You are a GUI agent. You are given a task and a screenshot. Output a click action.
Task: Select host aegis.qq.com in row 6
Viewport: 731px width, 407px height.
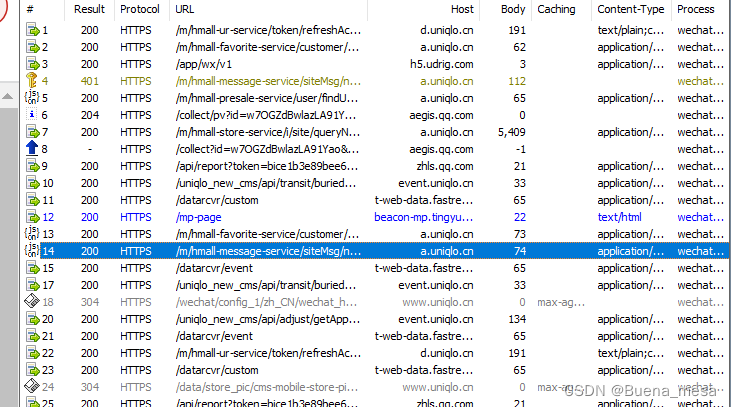[441, 115]
